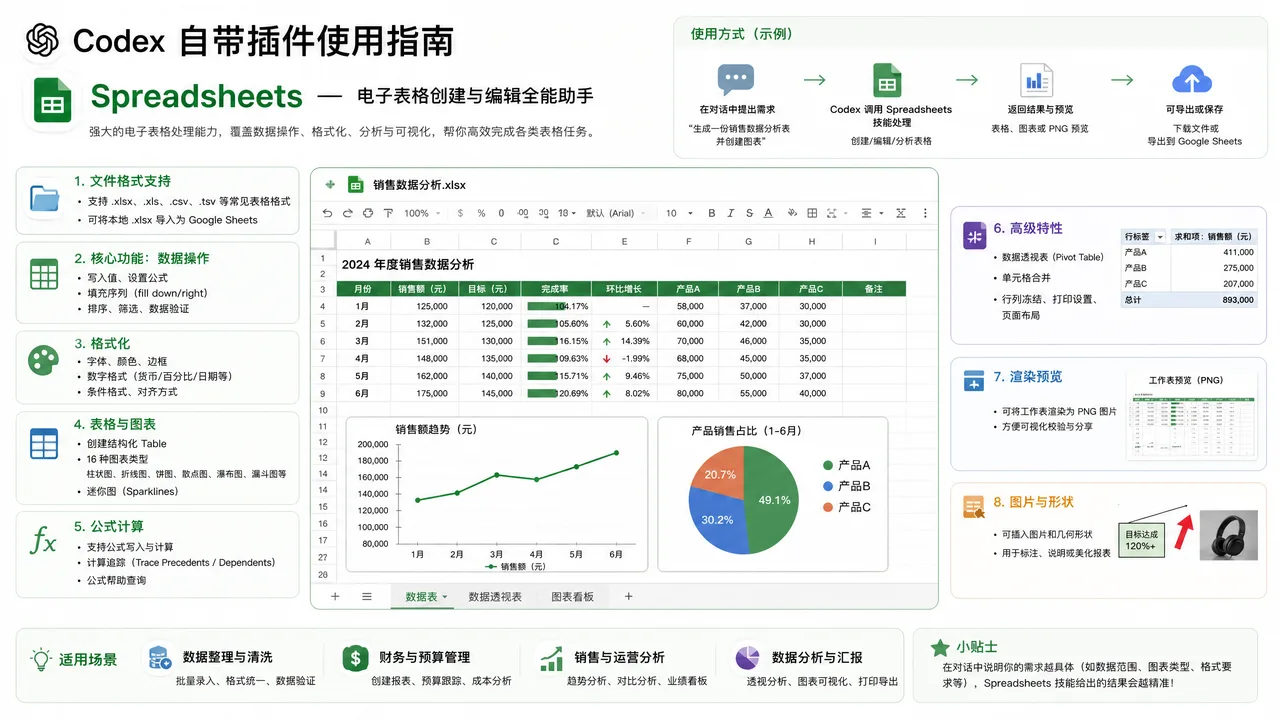Open the font size 10 dropdown
The width and height of the screenshot is (1280, 720).
tap(678, 213)
